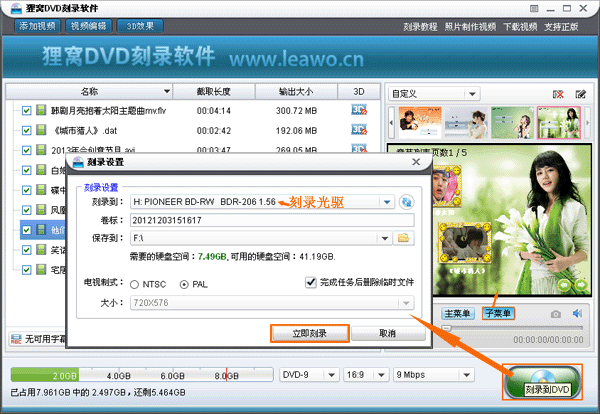Uncheck the 《城市猎人》.dat checkbox
The width and height of the screenshot is (600, 414).
click(x=26, y=130)
